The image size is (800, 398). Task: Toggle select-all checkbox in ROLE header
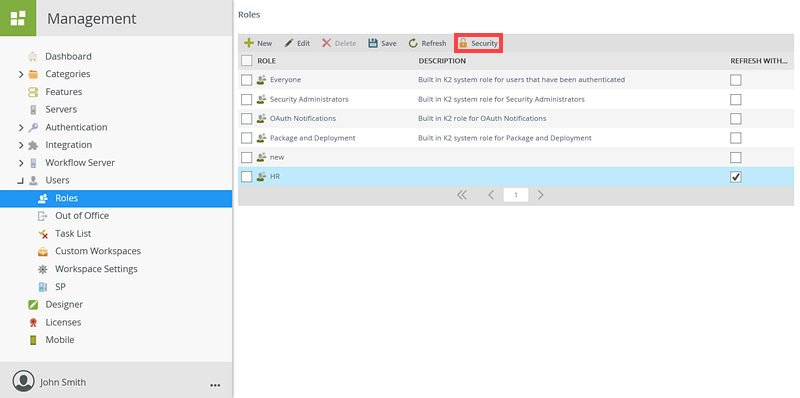[246, 61]
